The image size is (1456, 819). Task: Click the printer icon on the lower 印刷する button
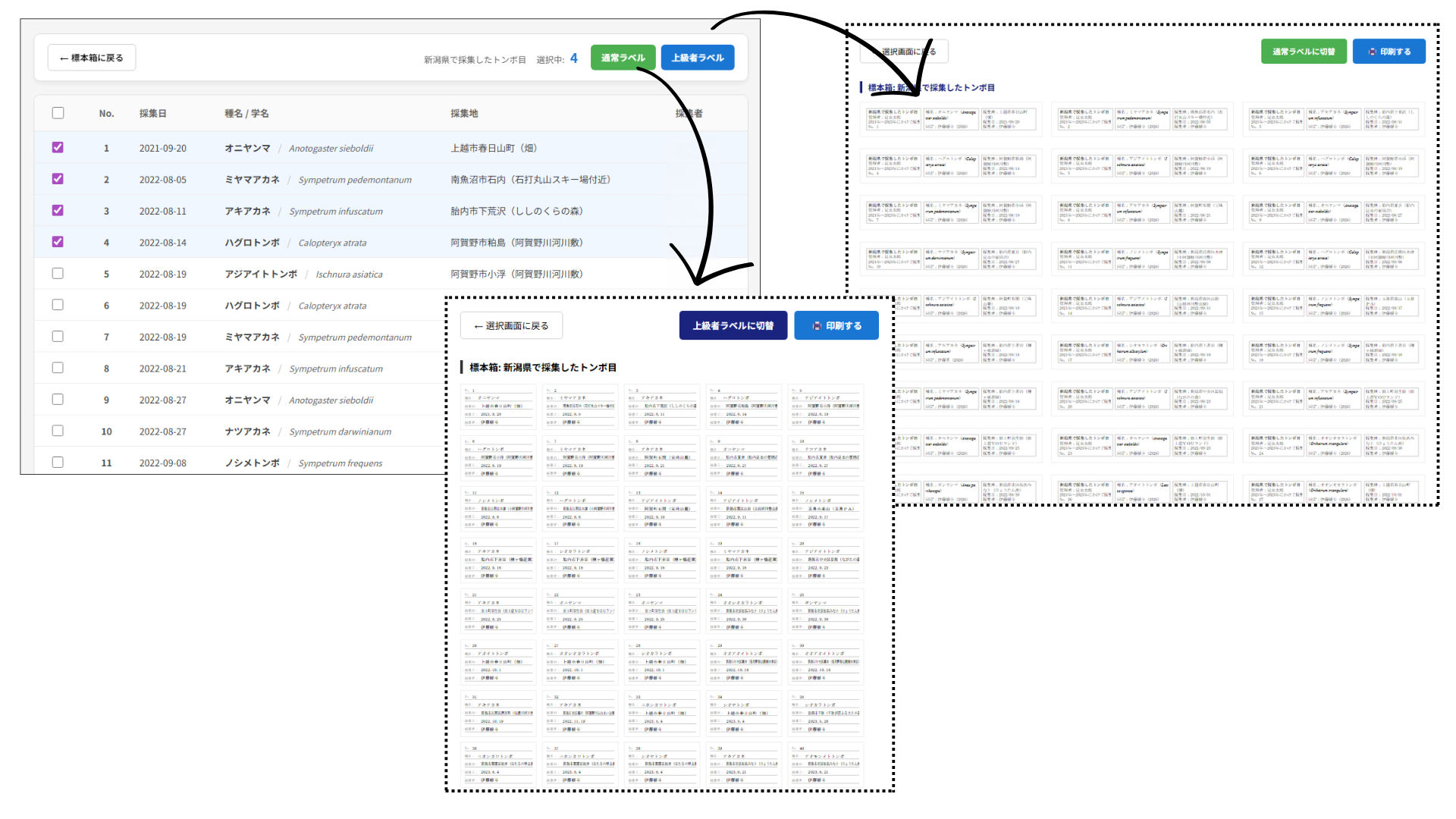tap(817, 326)
